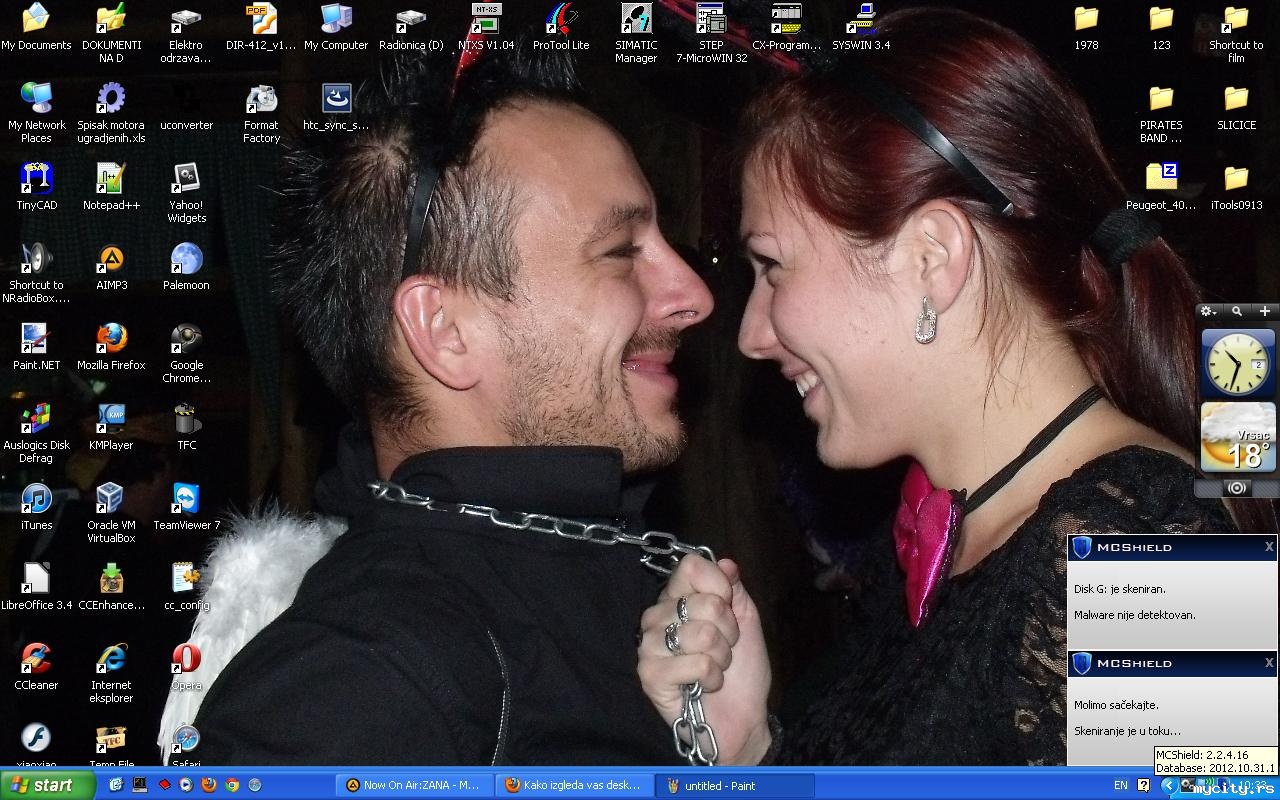Open the PIRATES BAND folder
1280x800 pixels.
point(1161,100)
